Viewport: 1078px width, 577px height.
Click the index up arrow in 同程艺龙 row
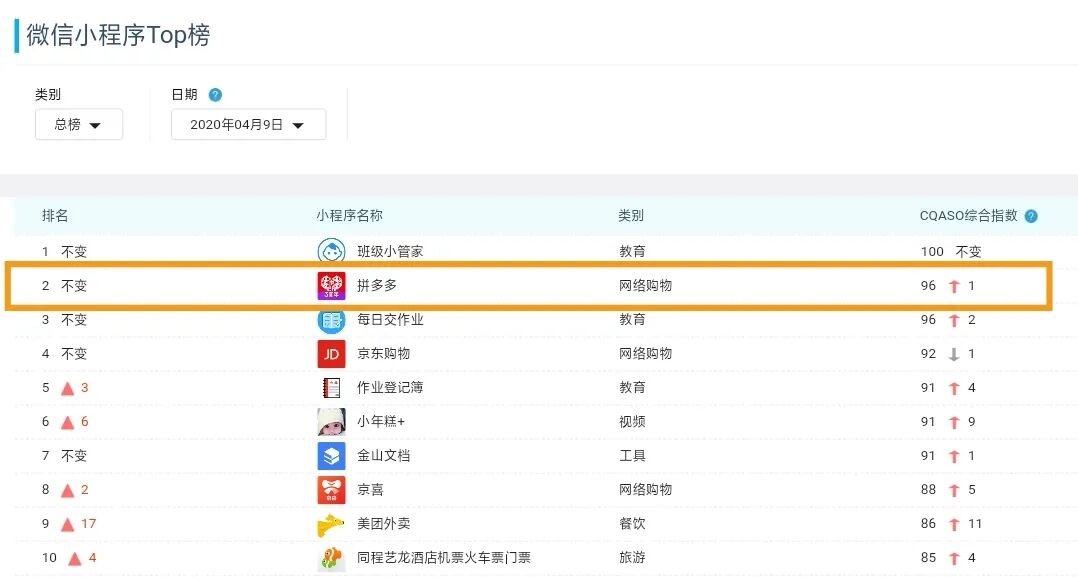[954, 558]
